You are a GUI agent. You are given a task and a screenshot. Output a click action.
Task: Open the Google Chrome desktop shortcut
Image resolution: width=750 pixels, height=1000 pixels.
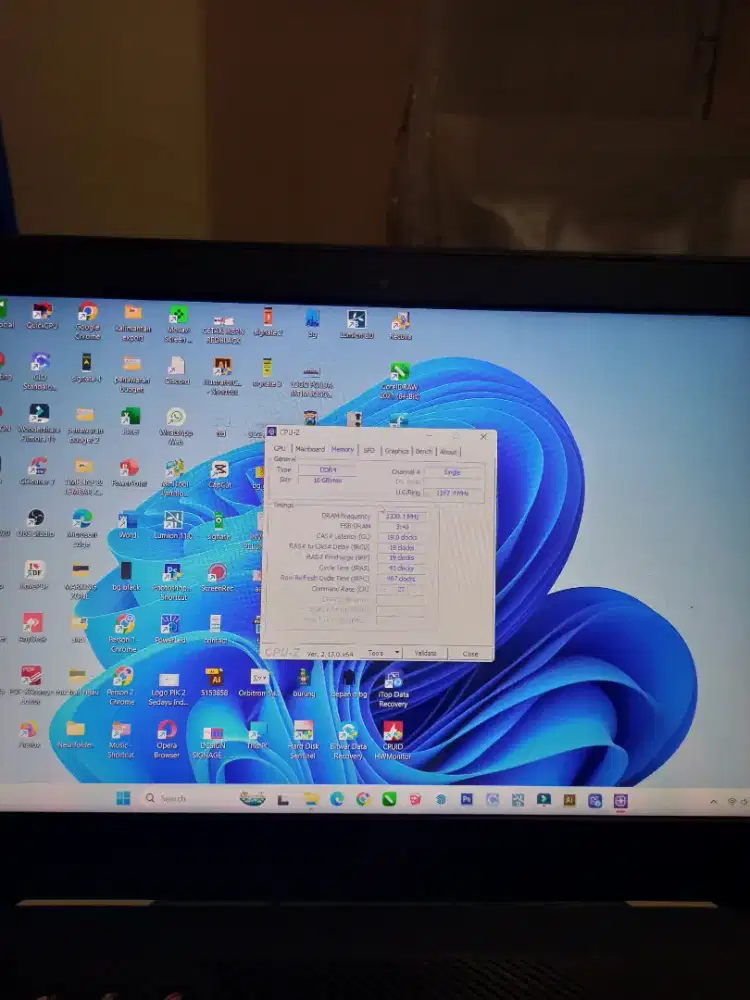(x=87, y=321)
